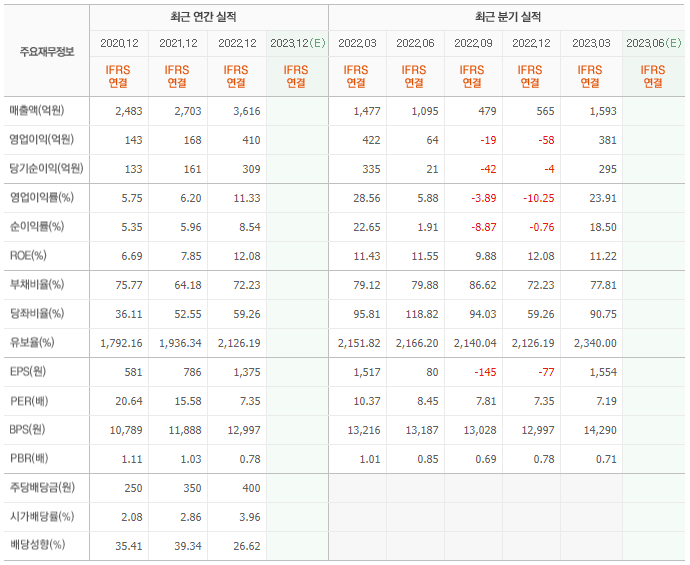Click revenue value '1,477' for 2022.03
690x565 pixels.
coord(367,111)
